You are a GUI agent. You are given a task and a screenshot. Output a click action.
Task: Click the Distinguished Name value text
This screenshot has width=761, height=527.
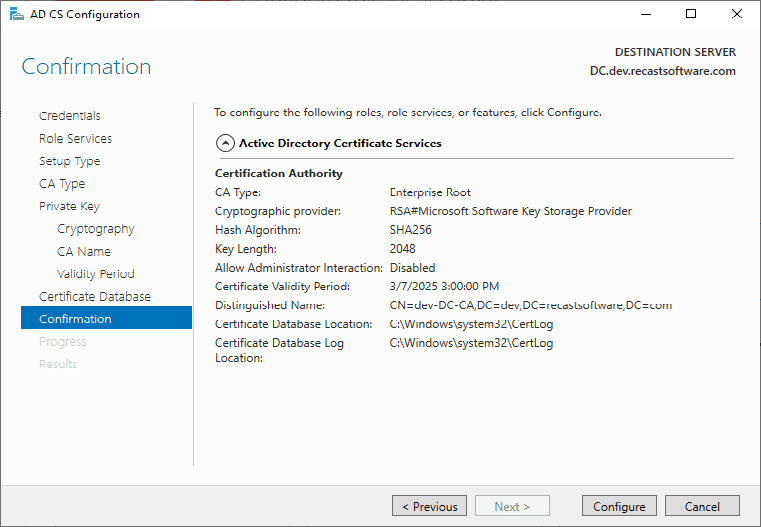(530, 305)
